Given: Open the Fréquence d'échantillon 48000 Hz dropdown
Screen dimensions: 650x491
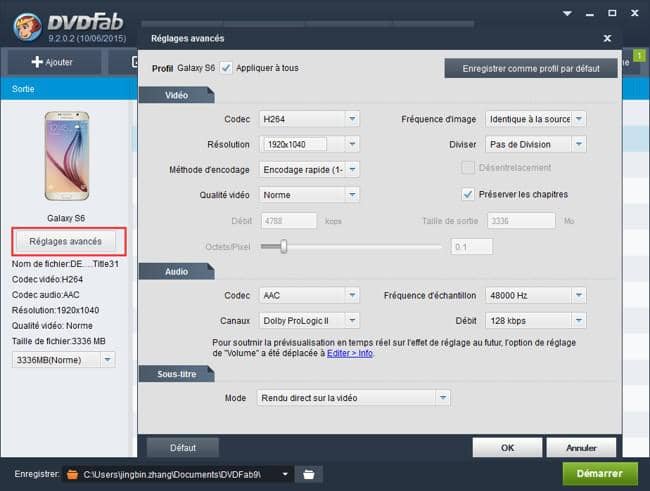Looking at the screenshot, I should (536, 295).
